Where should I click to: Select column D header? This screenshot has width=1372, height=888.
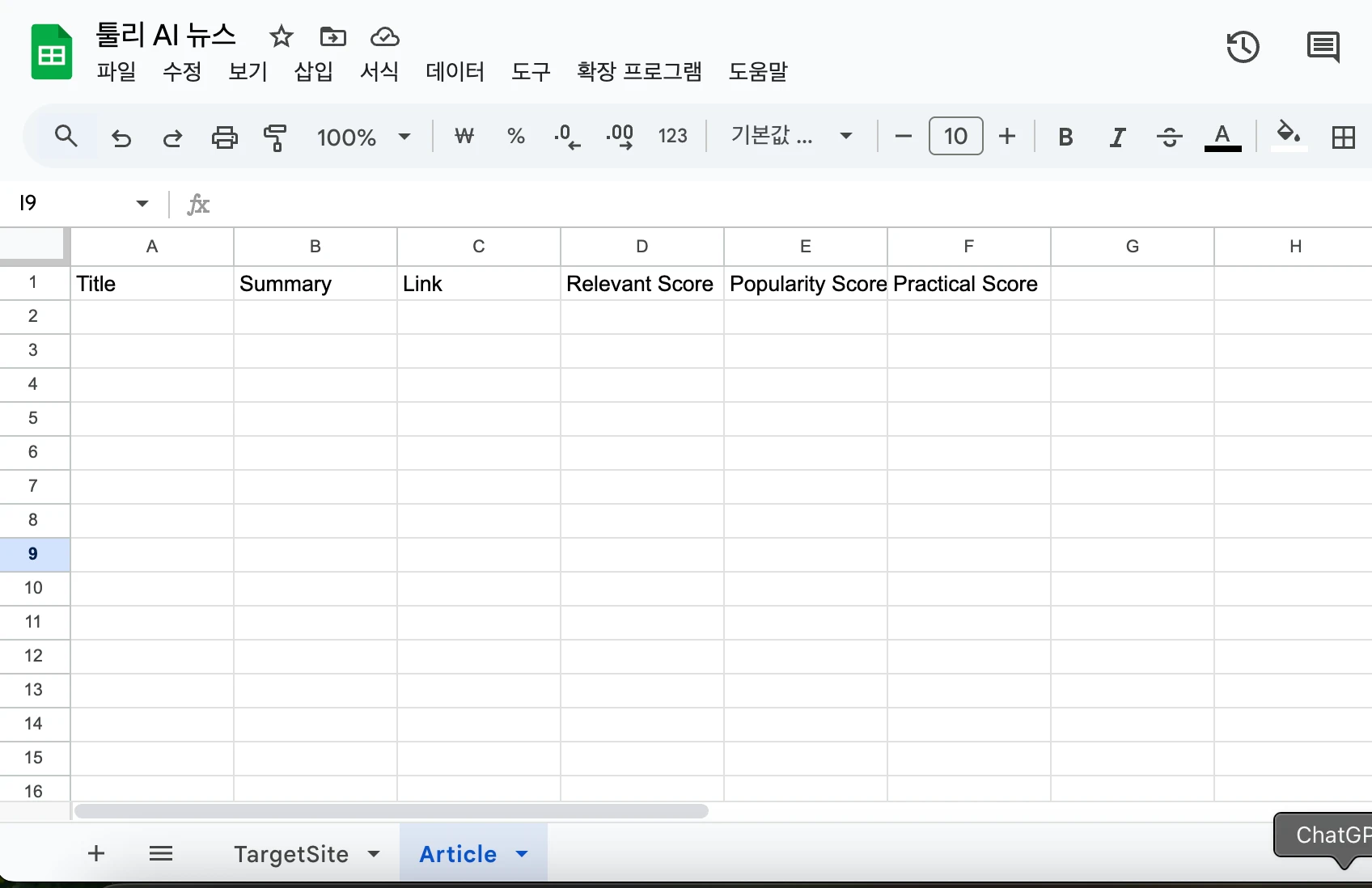[642, 247]
